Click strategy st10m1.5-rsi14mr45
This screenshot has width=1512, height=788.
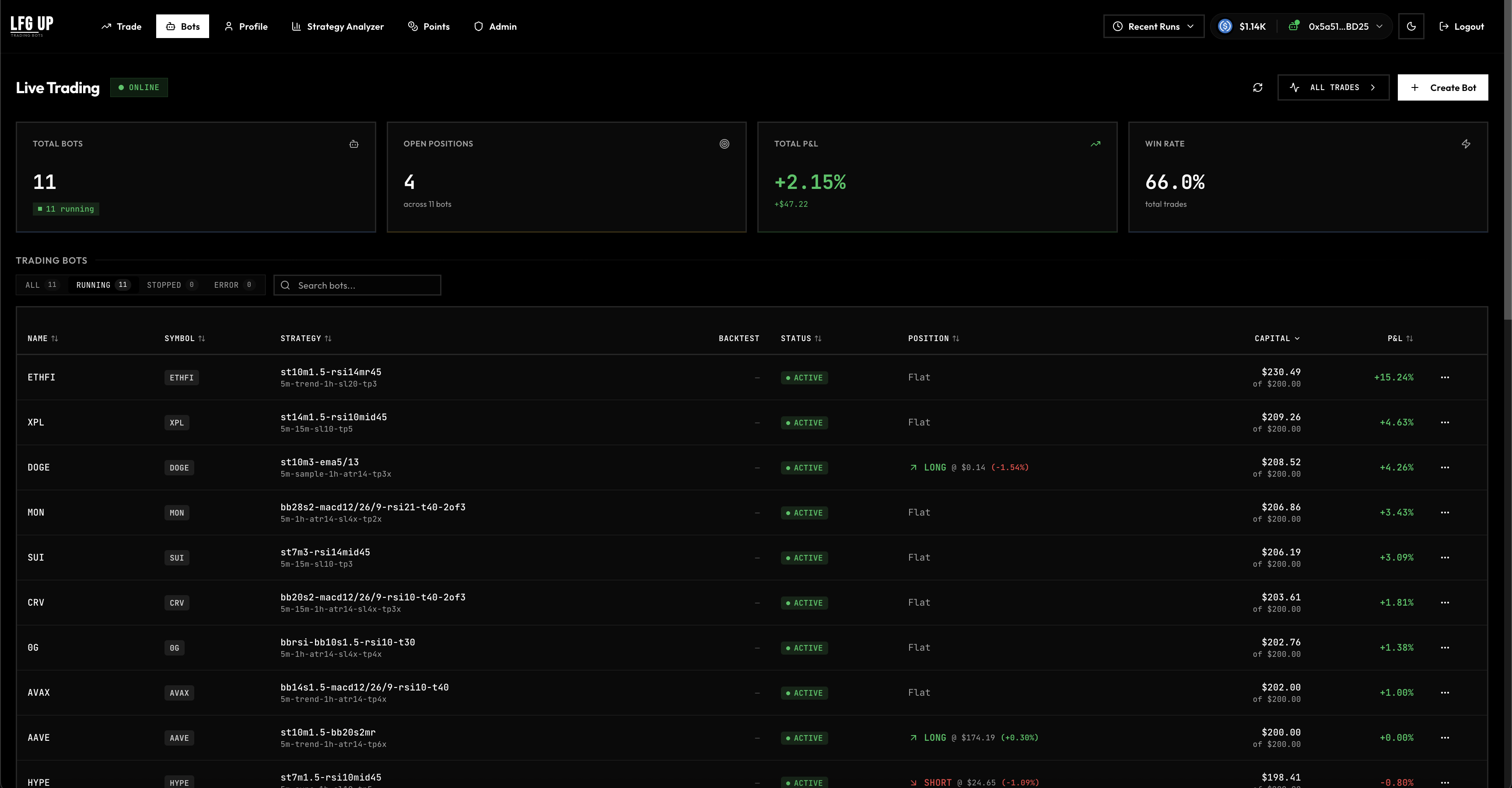[330, 372]
